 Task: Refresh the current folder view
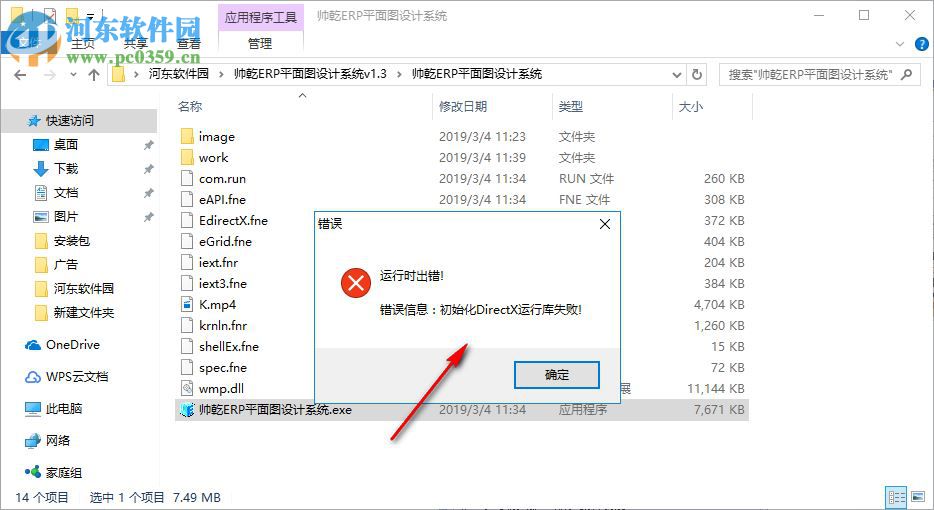coord(696,74)
